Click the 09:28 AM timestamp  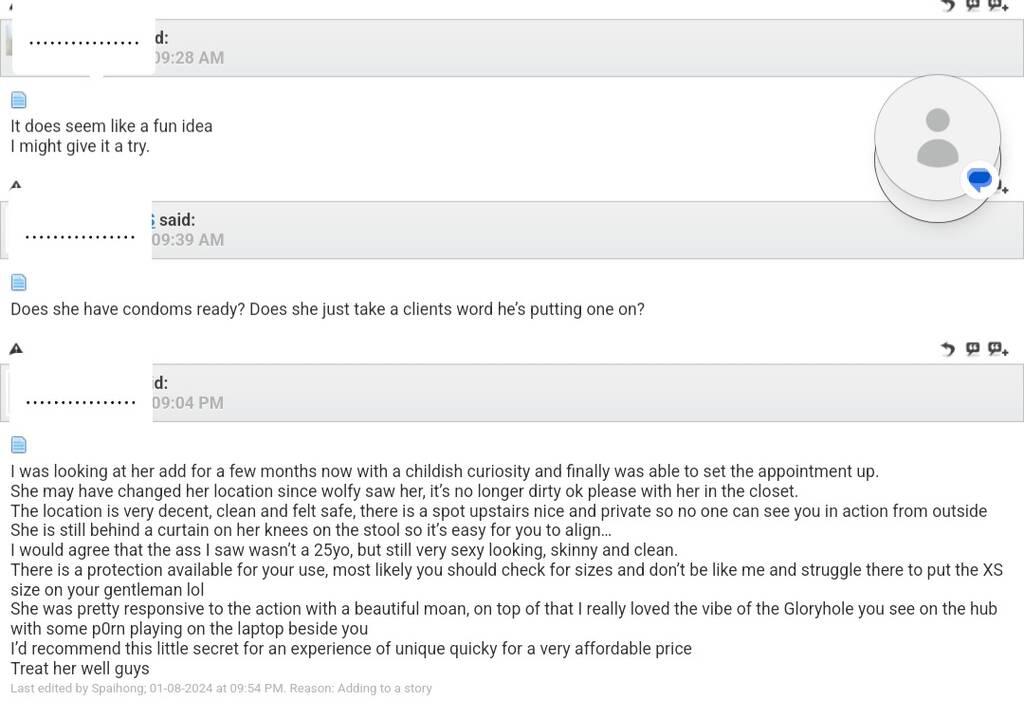(189, 58)
